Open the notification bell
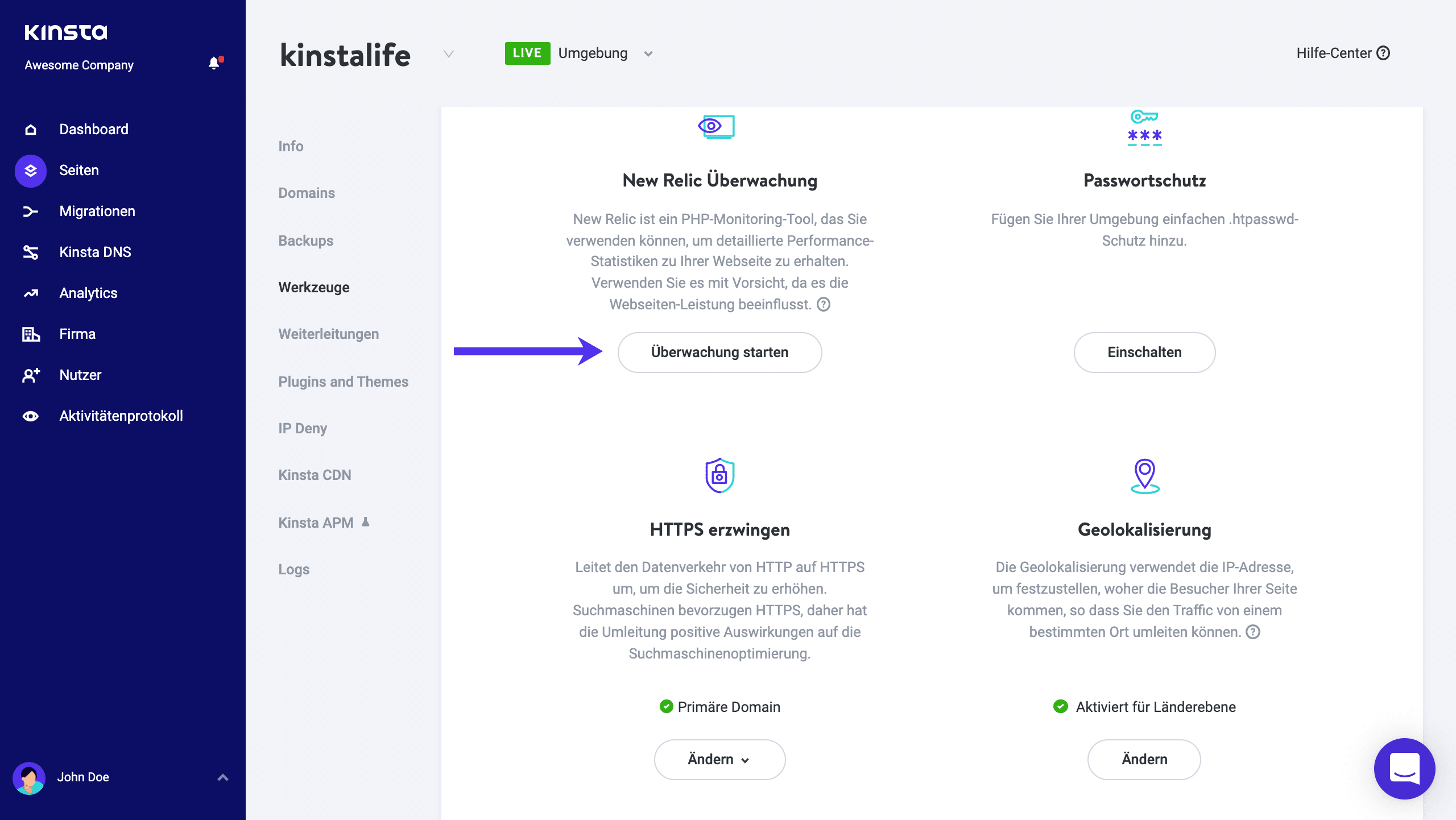The width and height of the screenshot is (1456, 820). 214,63
